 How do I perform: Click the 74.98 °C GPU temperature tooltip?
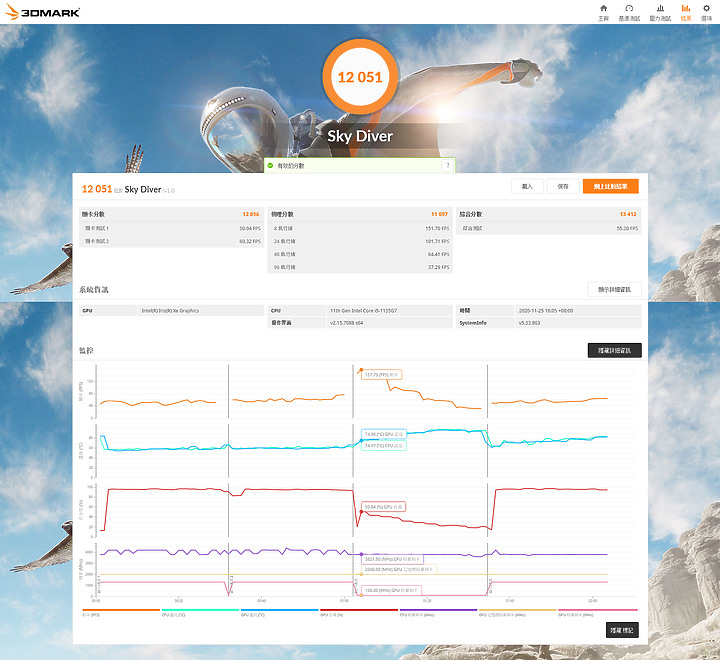[x=384, y=434]
